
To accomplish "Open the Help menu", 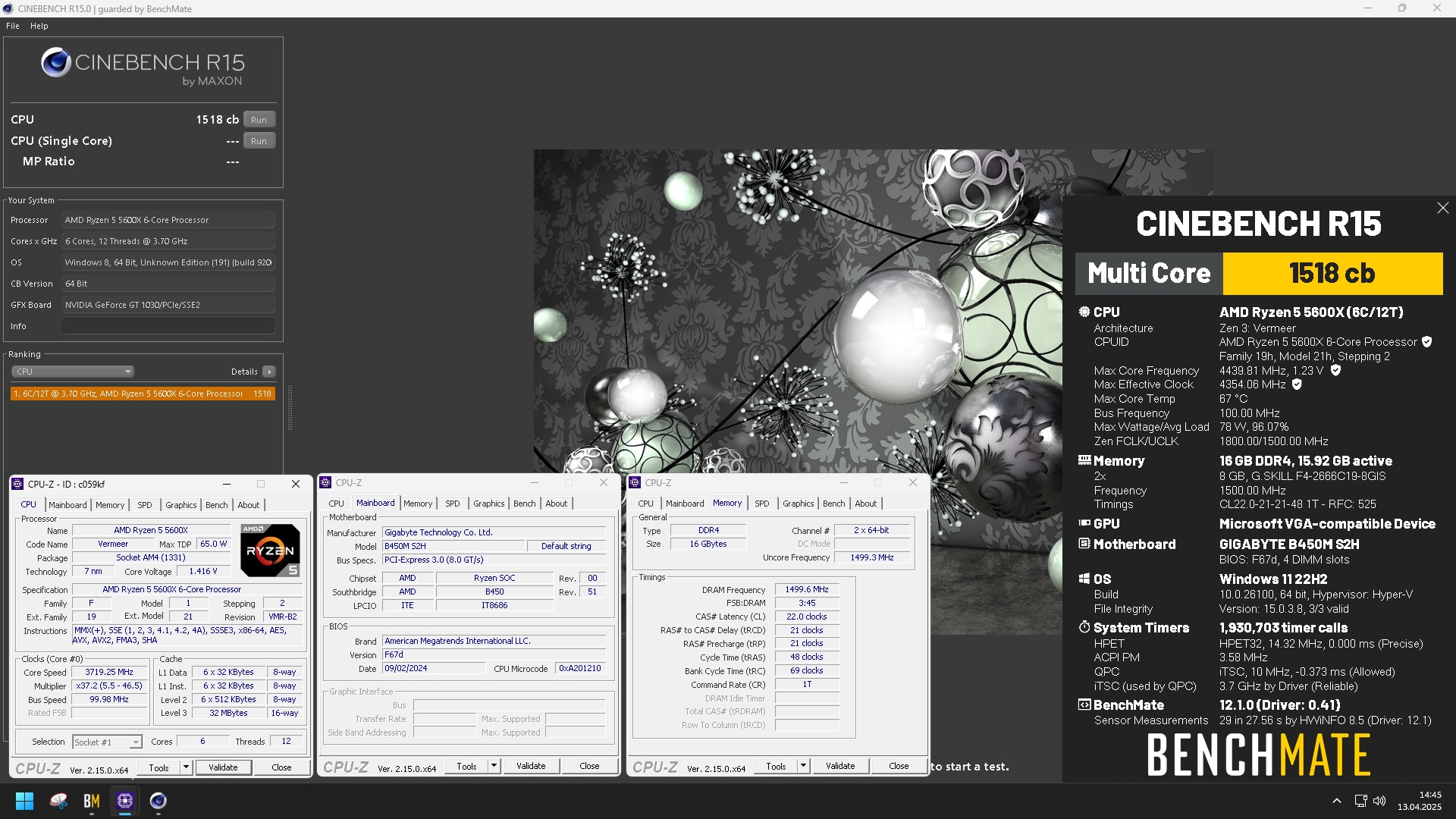I will tap(39, 26).
